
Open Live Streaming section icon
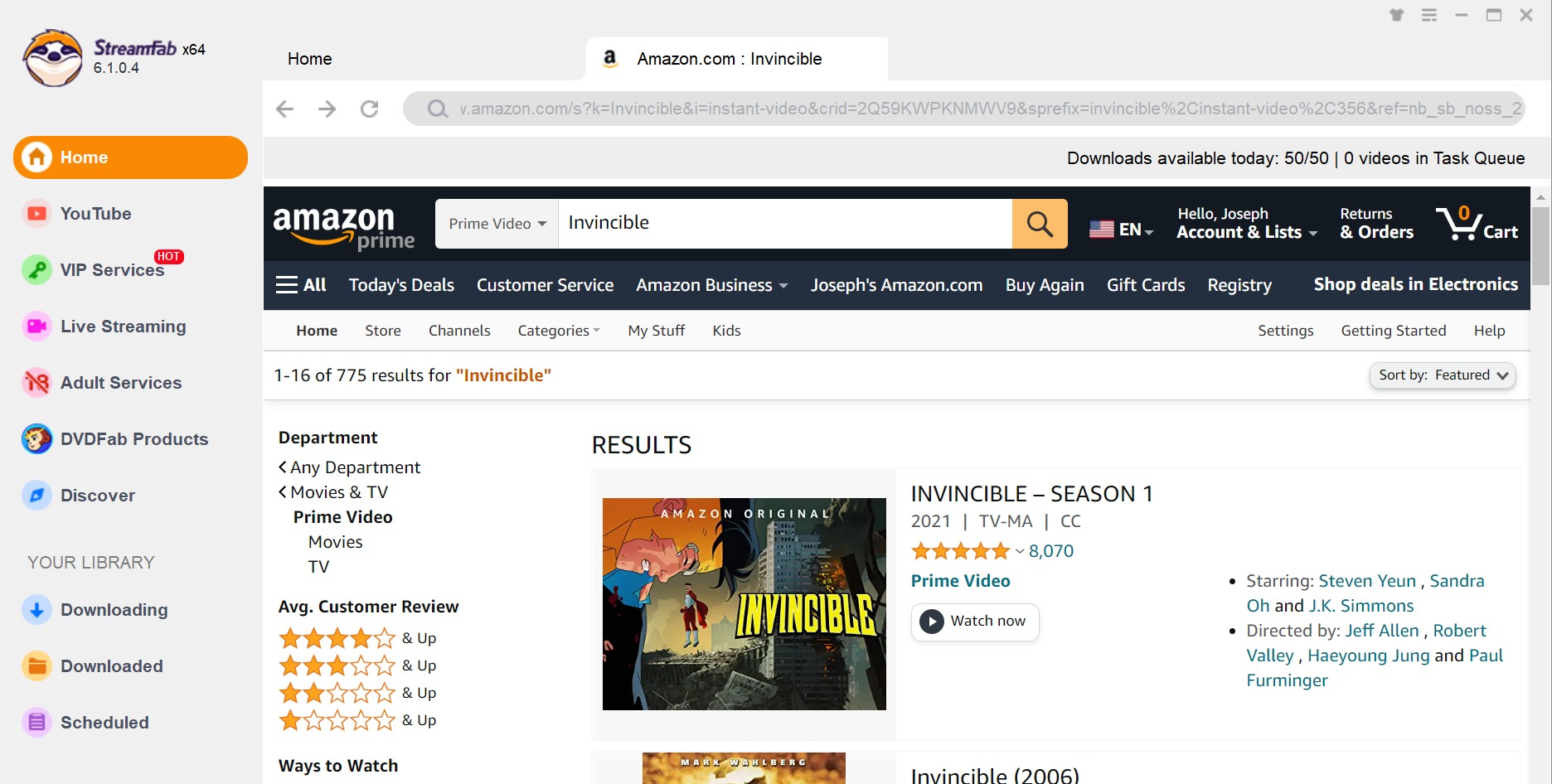(x=36, y=327)
